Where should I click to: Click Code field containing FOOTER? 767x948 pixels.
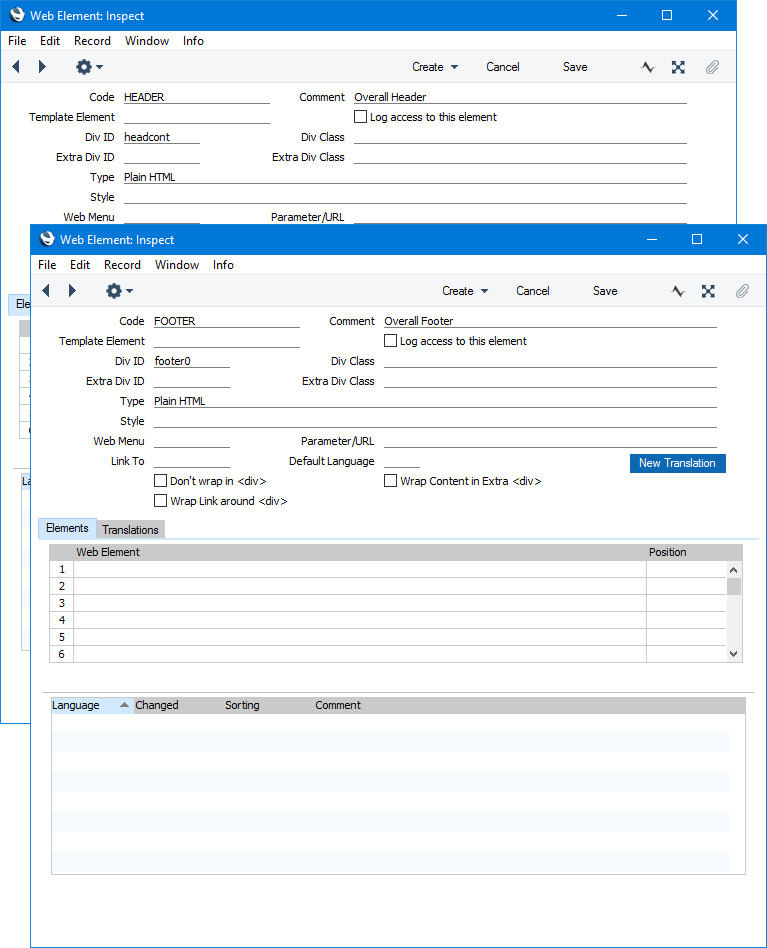(227, 321)
